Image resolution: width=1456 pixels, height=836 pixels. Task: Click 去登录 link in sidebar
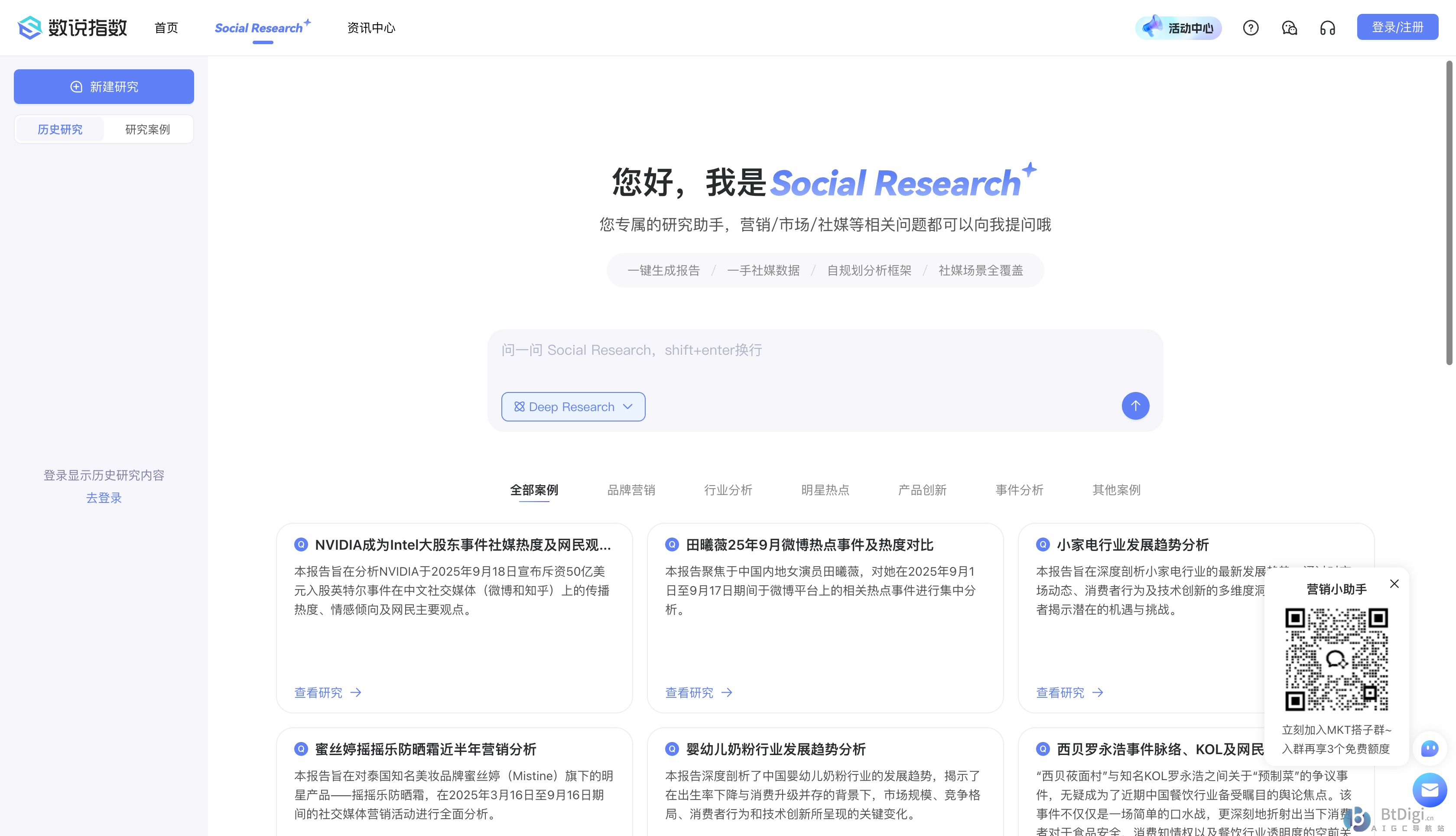(x=104, y=498)
